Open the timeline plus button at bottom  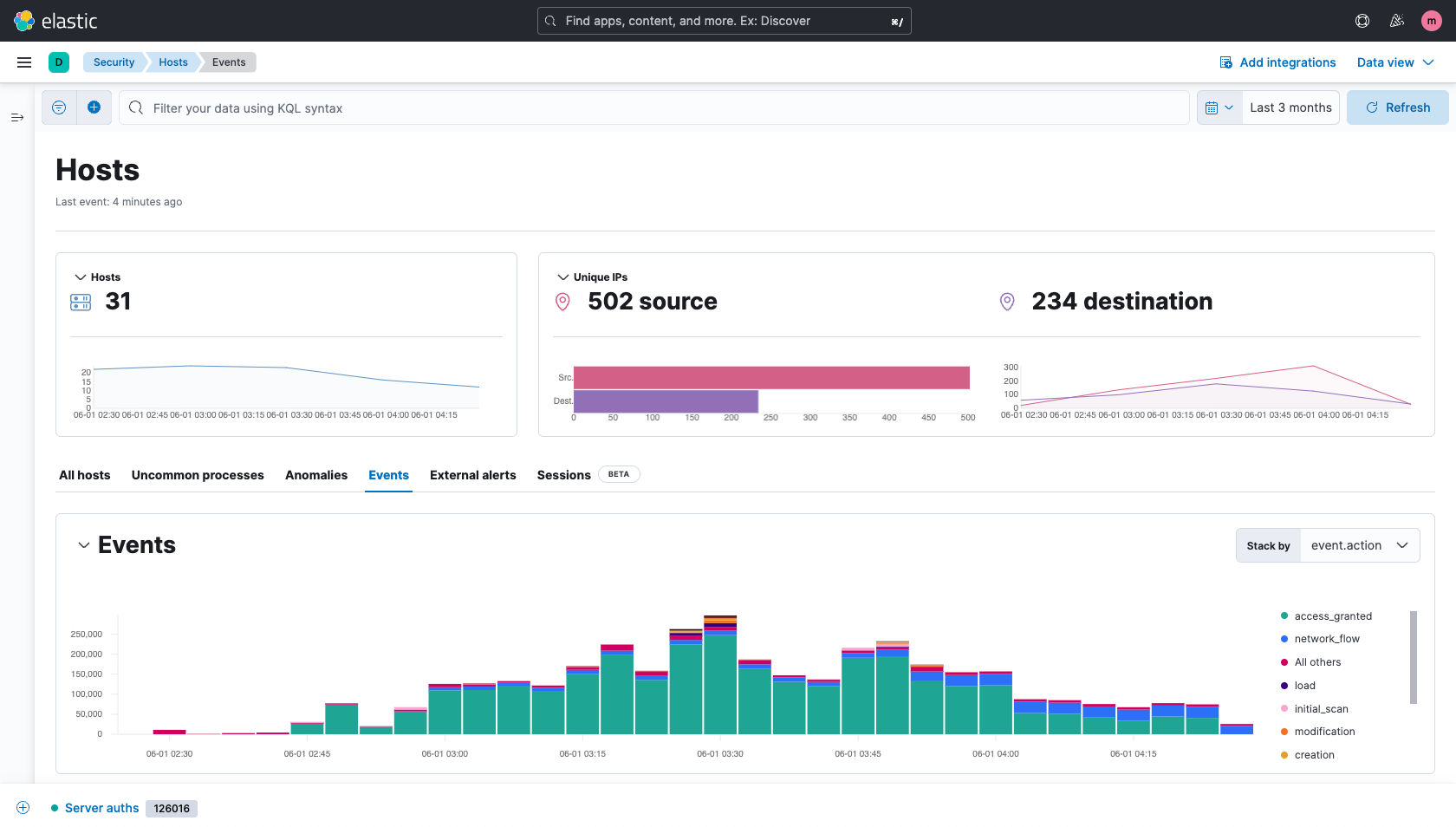pyautogui.click(x=23, y=808)
